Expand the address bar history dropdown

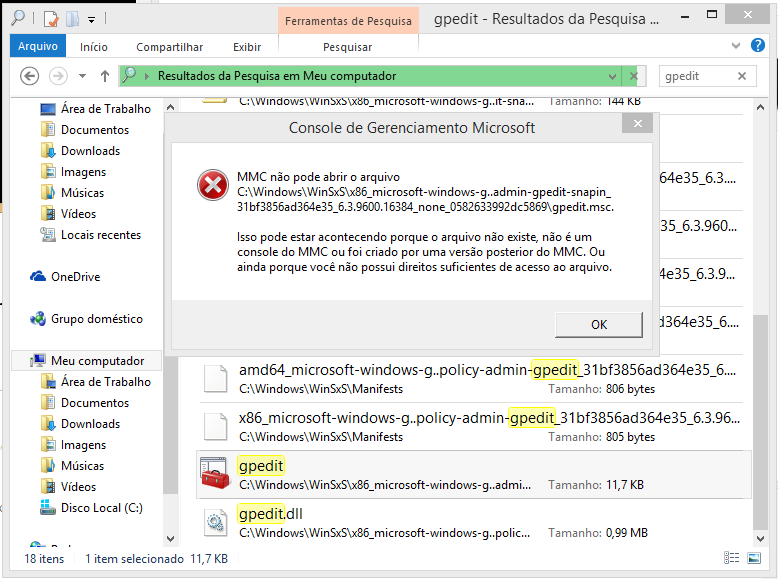click(x=612, y=76)
